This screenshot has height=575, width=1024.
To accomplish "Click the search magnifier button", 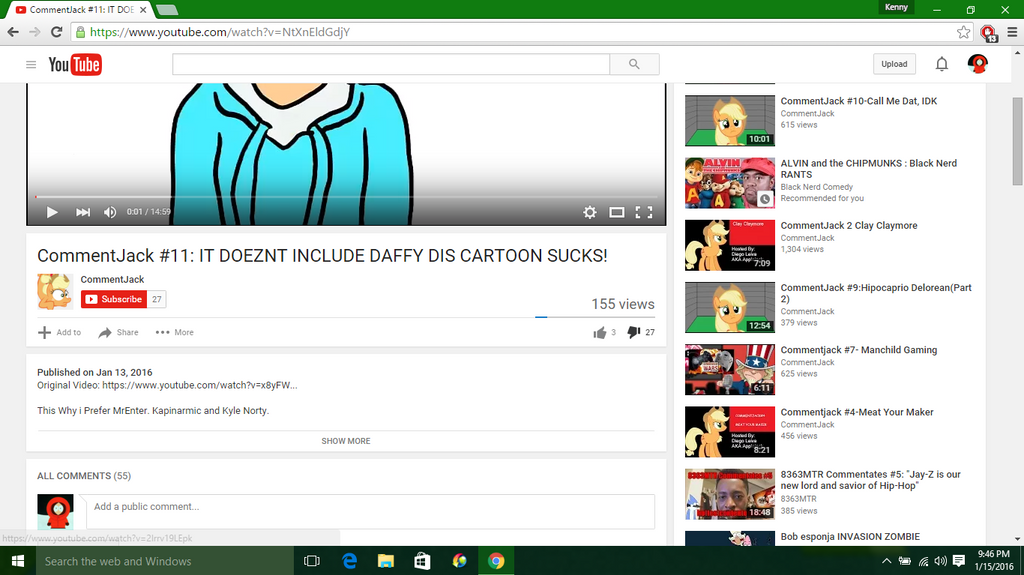I will [x=634, y=64].
